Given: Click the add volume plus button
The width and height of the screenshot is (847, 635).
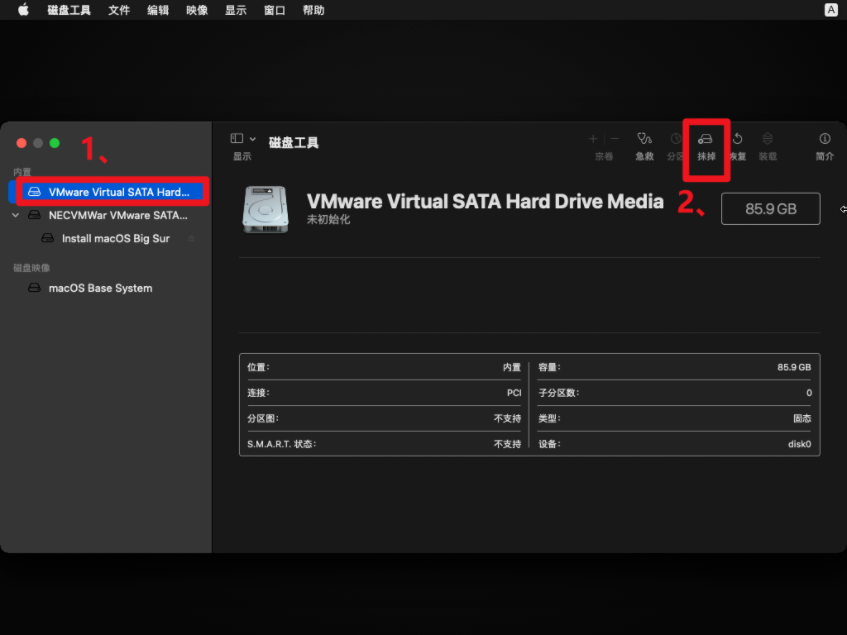Looking at the screenshot, I should click(x=593, y=139).
